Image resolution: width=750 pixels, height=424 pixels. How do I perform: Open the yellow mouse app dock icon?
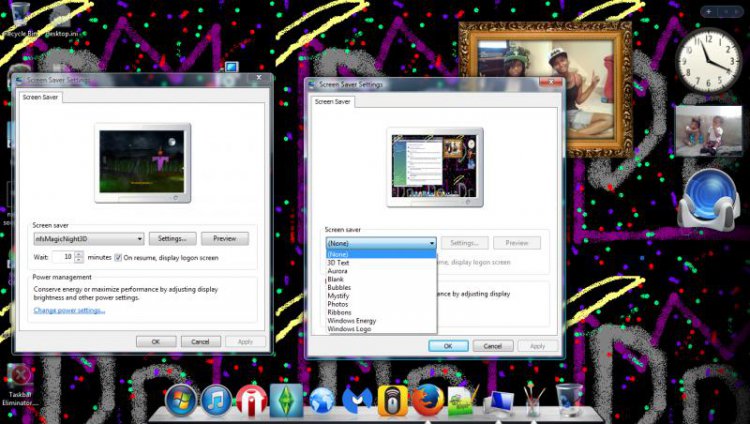392,401
